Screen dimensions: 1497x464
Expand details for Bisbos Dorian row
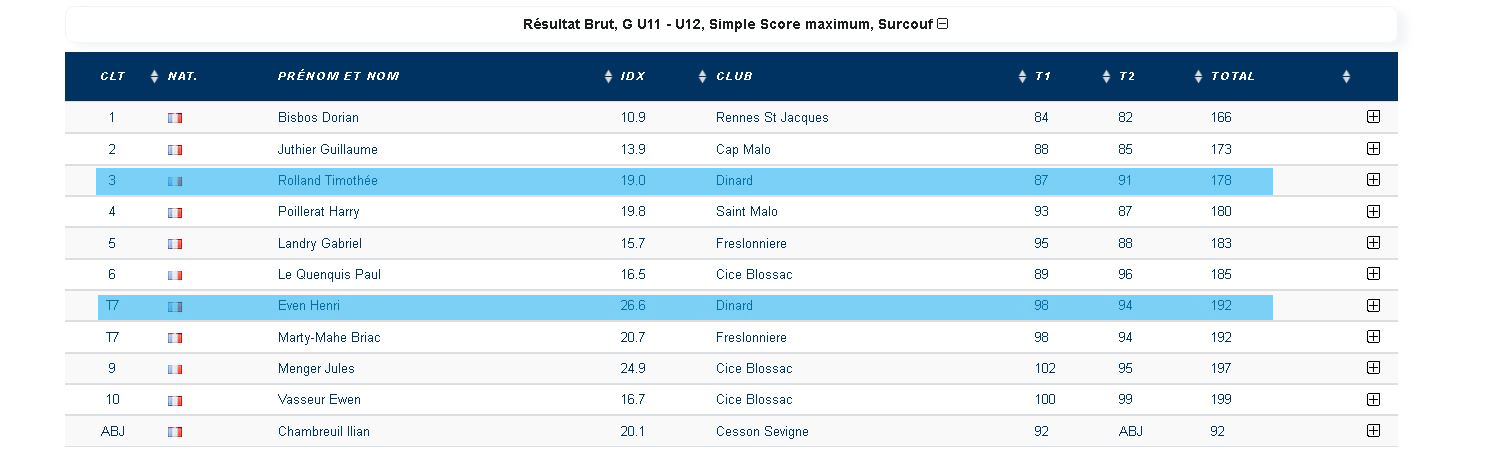pyautogui.click(x=1373, y=117)
